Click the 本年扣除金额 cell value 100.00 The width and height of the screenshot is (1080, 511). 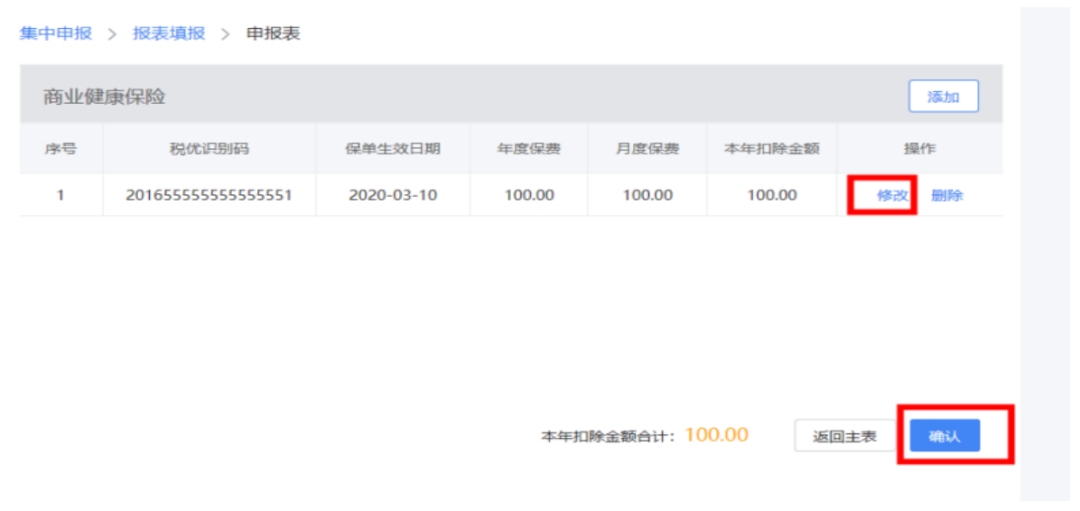pos(771,196)
